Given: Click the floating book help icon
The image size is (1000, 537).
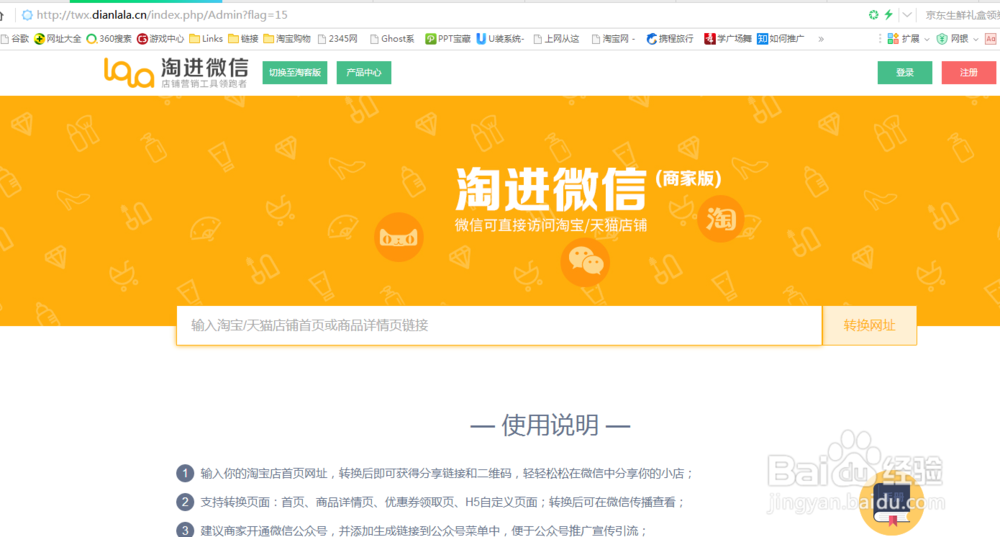Looking at the screenshot, I should click(892, 504).
